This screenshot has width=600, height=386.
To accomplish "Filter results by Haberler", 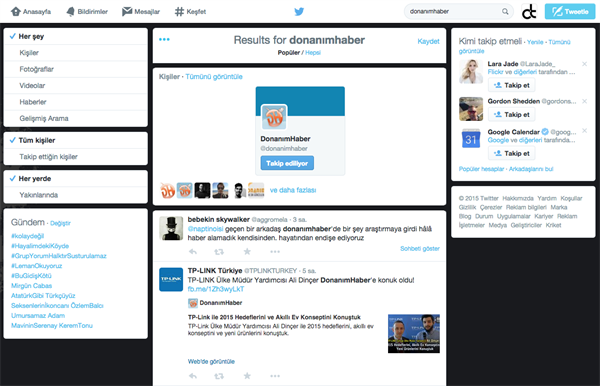I will 76,102.
